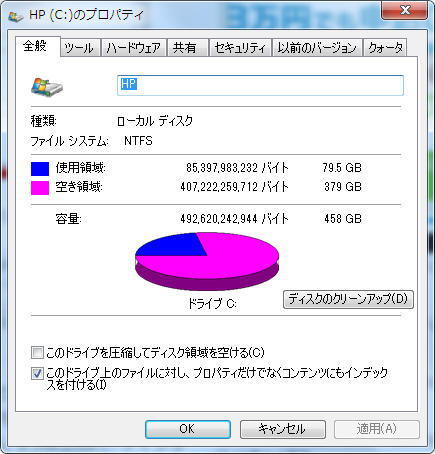Image resolution: width=435 pixels, height=454 pixels.
Task: Click the drive C: pie chart
Action: (x=207, y=261)
